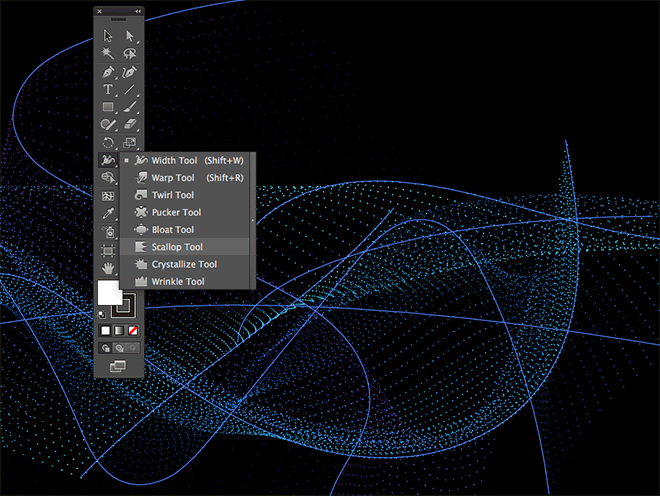Set paint mode to None
The width and height of the screenshot is (660, 496).
(133, 329)
